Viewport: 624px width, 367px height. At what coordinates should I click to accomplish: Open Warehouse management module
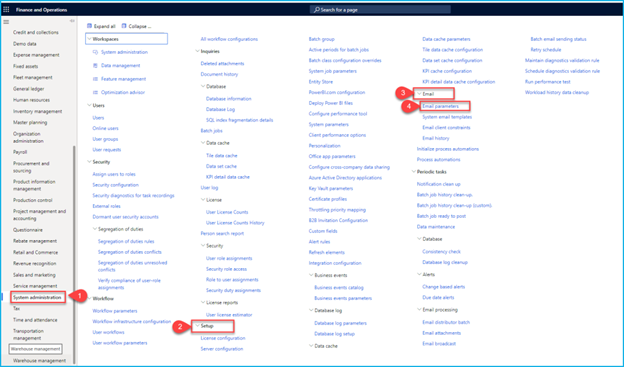pyautogui.click(x=39, y=361)
